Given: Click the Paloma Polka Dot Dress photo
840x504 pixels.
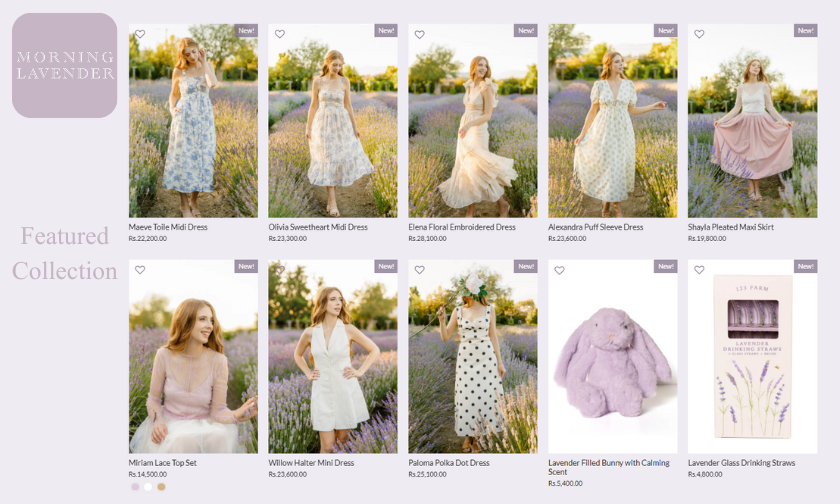Looking at the screenshot, I should tap(473, 357).
